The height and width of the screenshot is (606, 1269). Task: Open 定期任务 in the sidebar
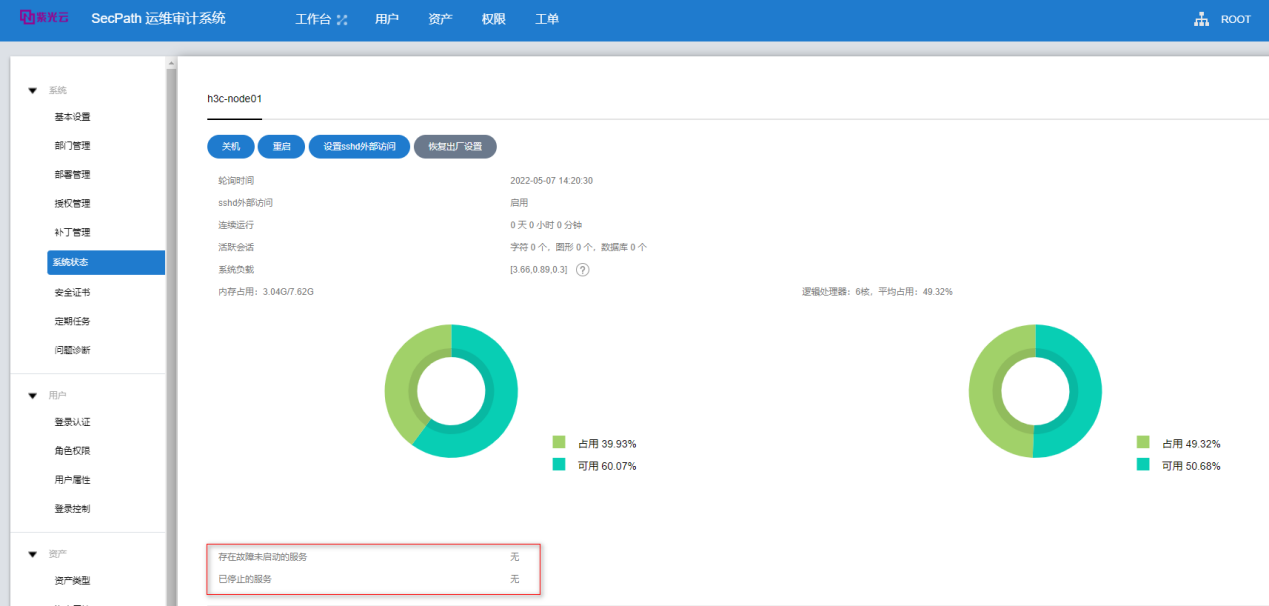(x=72, y=322)
